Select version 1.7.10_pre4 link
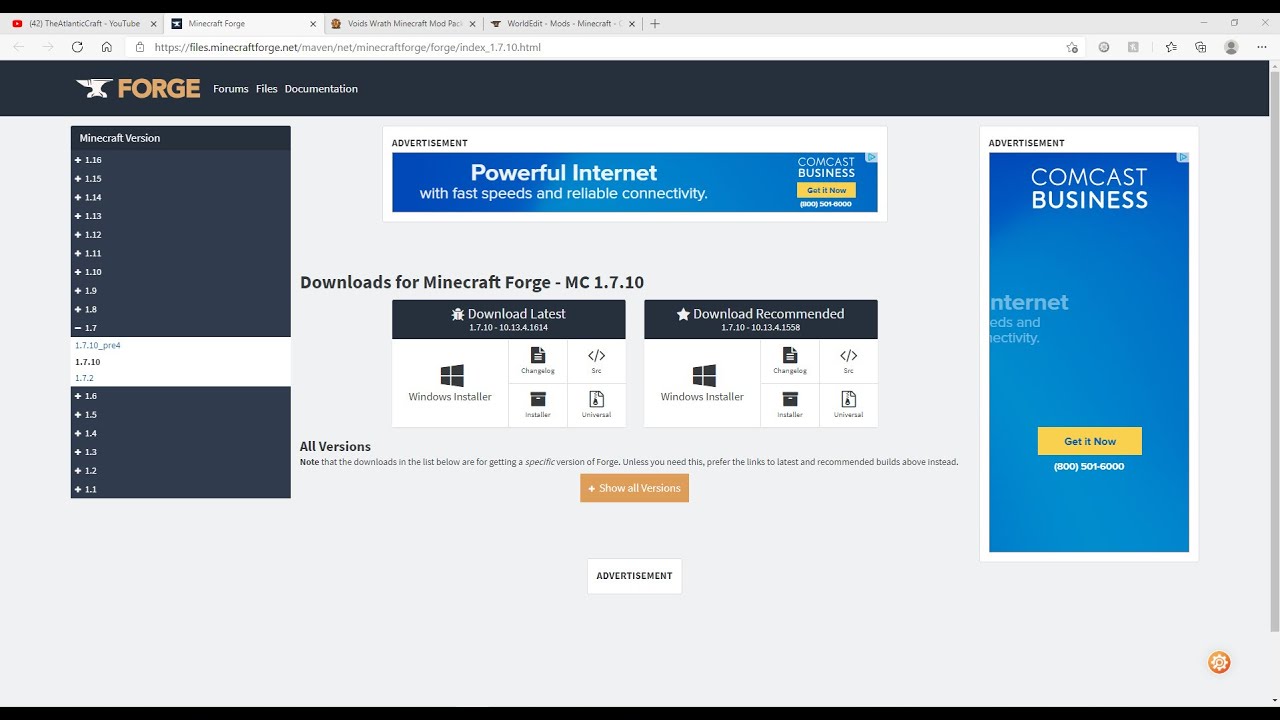The height and width of the screenshot is (720, 1280). pyautogui.click(x=98, y=345)
